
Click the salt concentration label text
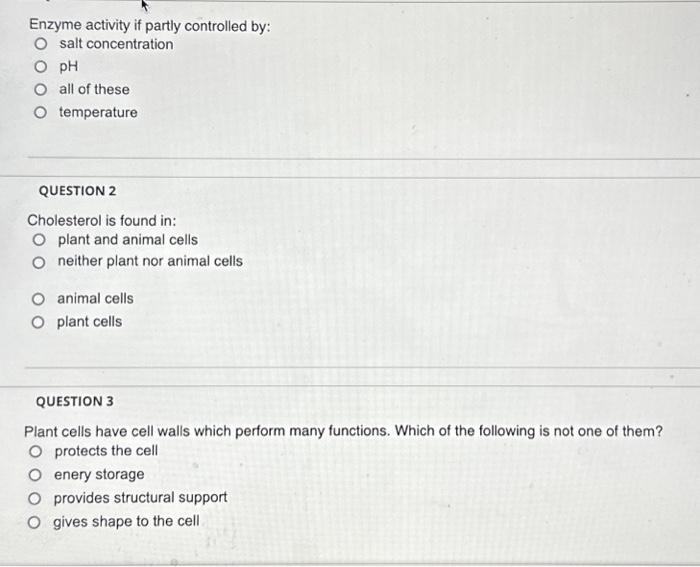[x=116, y=44]
